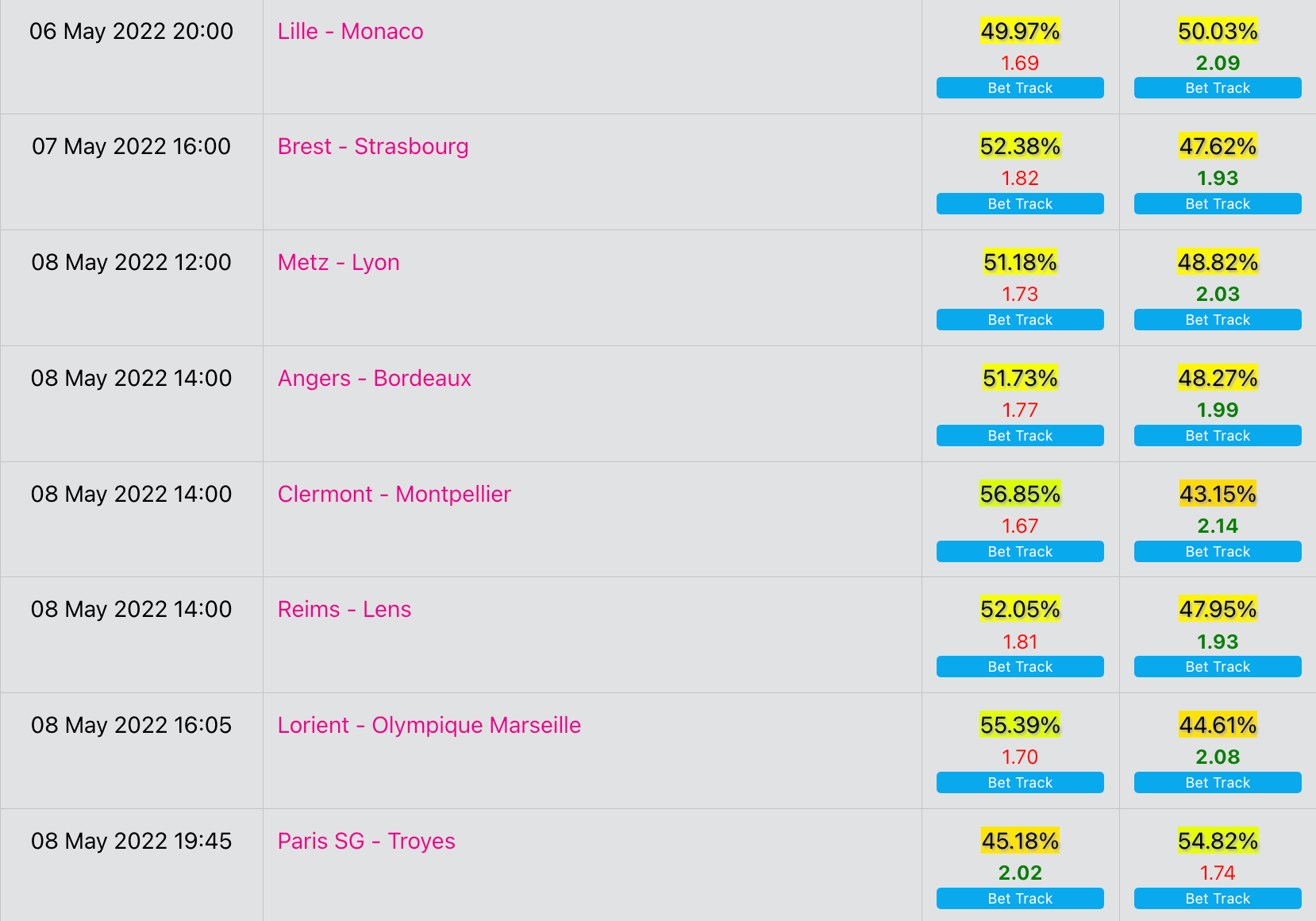This screenshot has width=1316, height=921.
Task: Select the 56.85% highlighted probability
Action: click(1020, 494)
